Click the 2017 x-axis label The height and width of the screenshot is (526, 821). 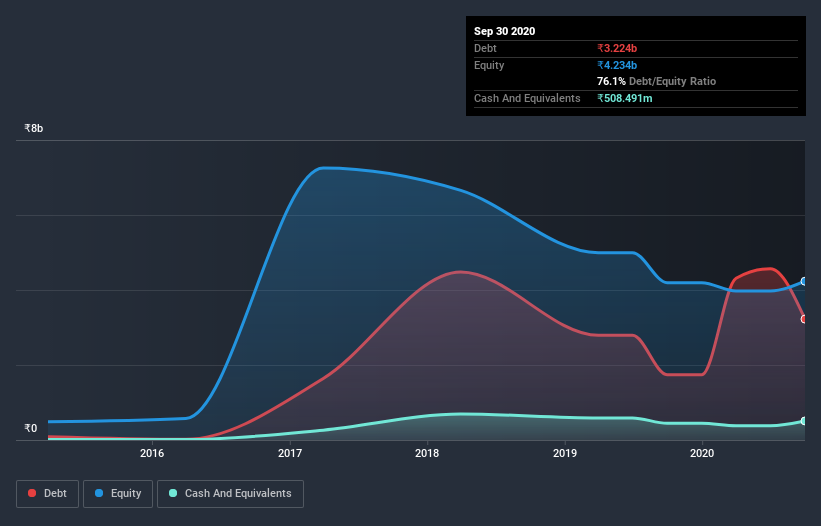coord(290,453)
